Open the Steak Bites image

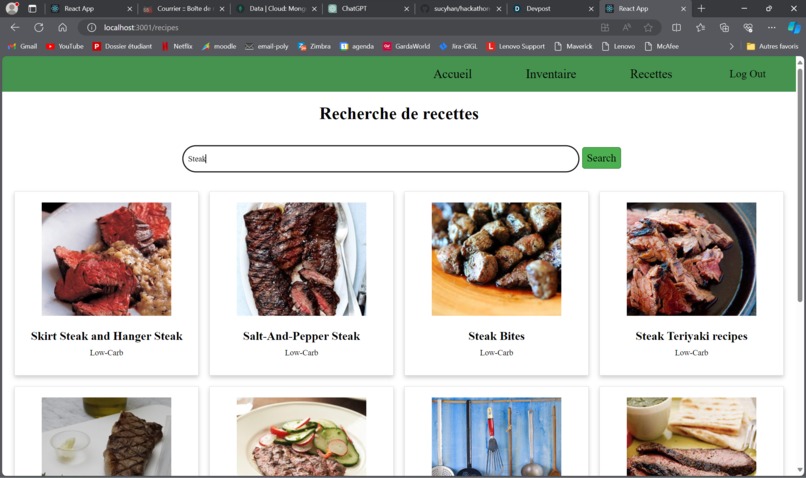point(496,259)
